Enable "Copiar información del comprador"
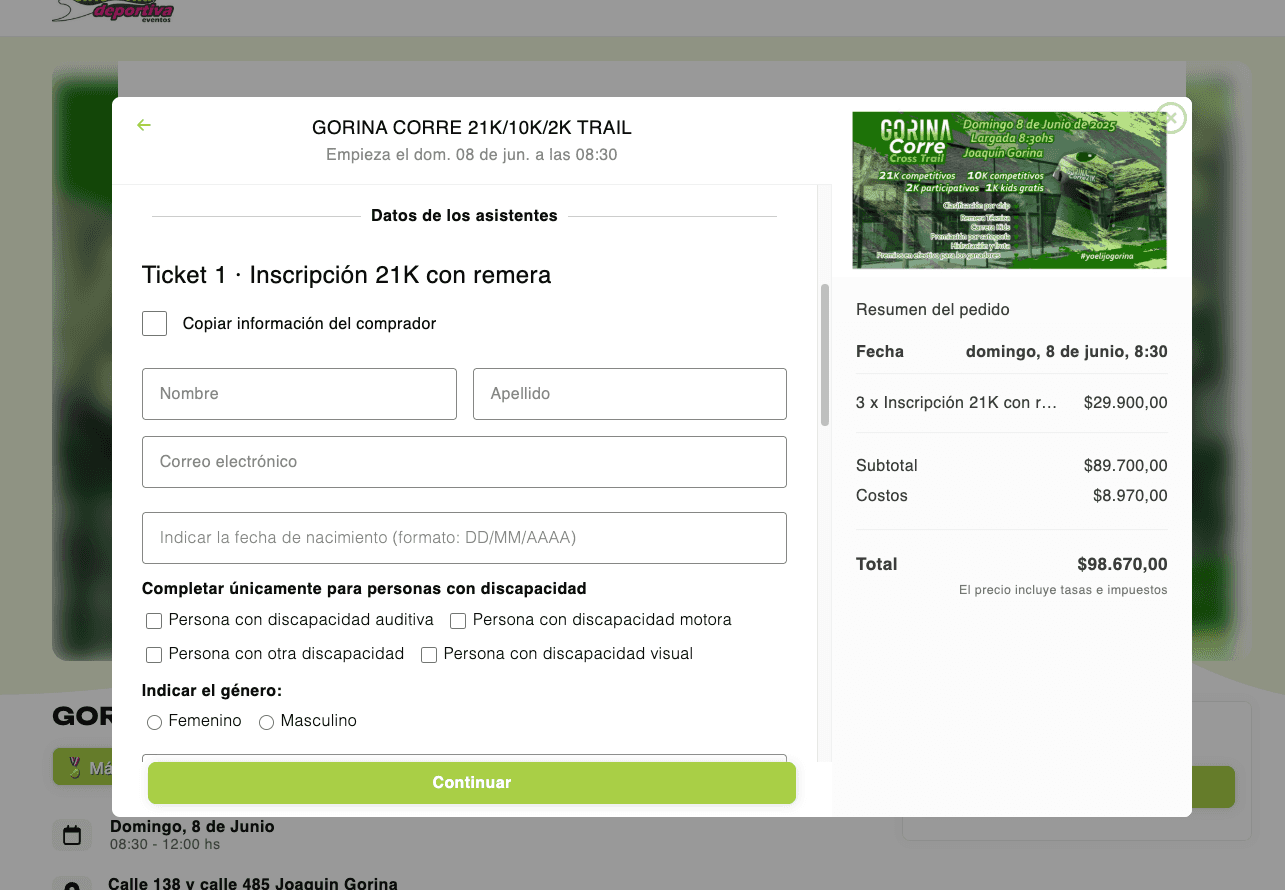 pyautogui.click(x=154, y=323)
